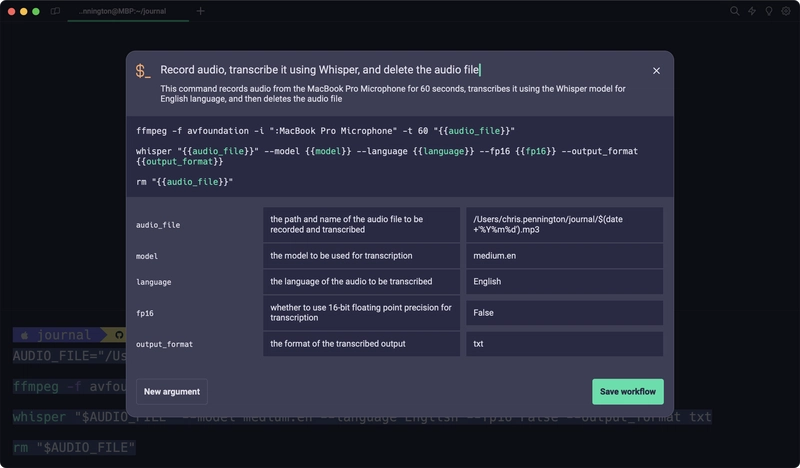The image size is (800, 468).
Task: Edit the audio_file default value field
Action: [564, 224]
